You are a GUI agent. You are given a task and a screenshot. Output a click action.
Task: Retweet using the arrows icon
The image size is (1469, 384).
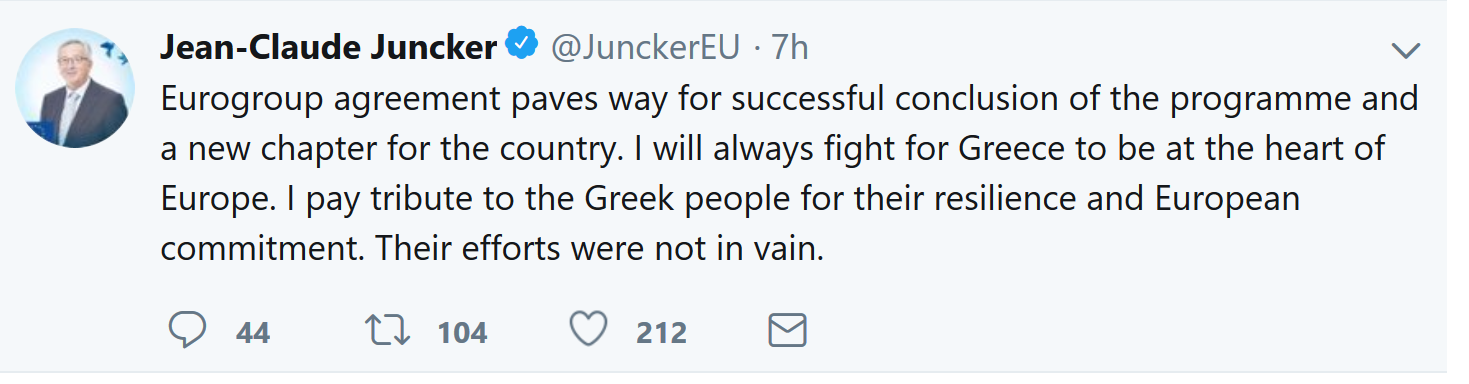pyautogui.click(x=389, y=331)
